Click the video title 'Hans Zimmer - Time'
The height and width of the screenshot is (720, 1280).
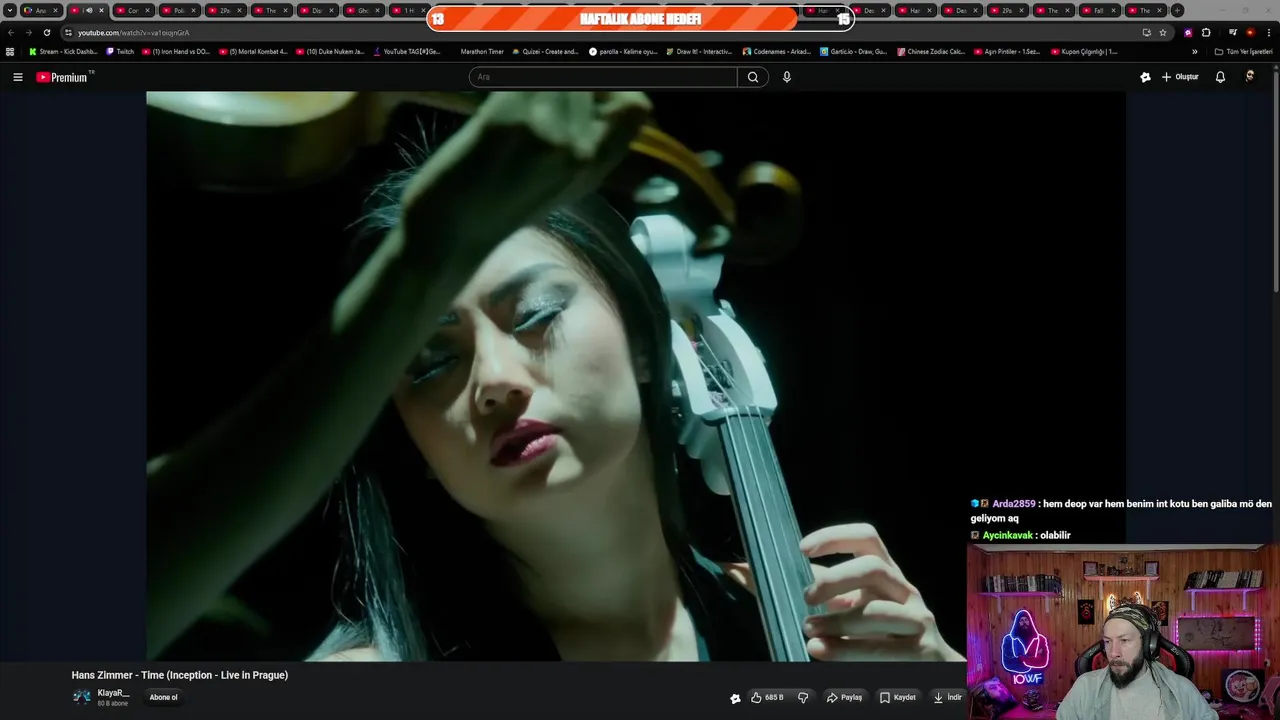[179, 675]
